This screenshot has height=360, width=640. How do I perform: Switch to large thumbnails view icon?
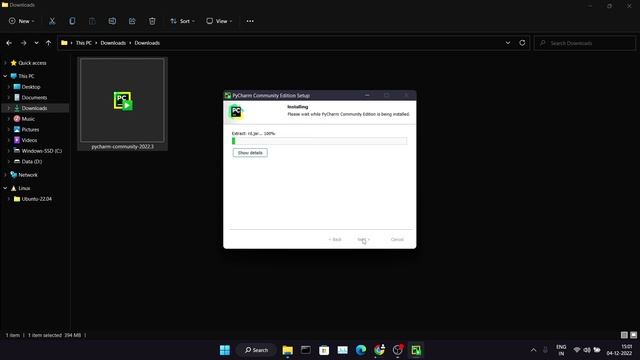point(633,335)
